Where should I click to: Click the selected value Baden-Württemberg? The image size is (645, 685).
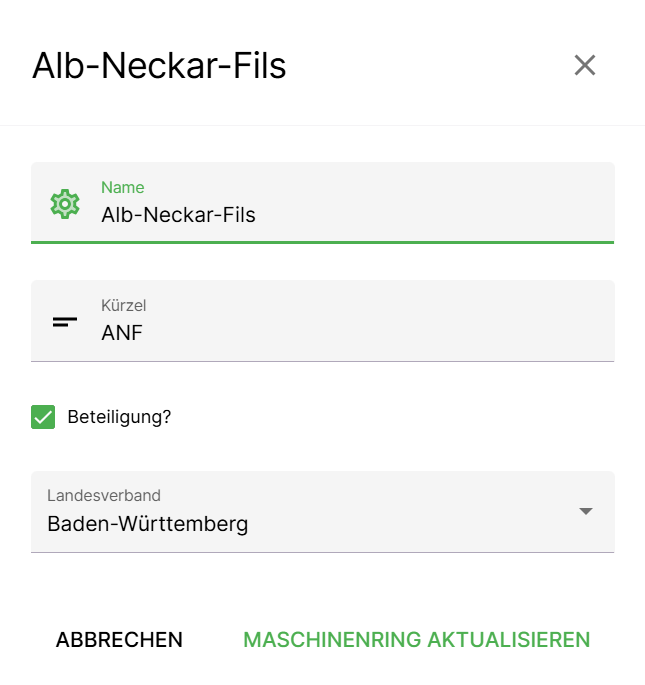[148, 523]
